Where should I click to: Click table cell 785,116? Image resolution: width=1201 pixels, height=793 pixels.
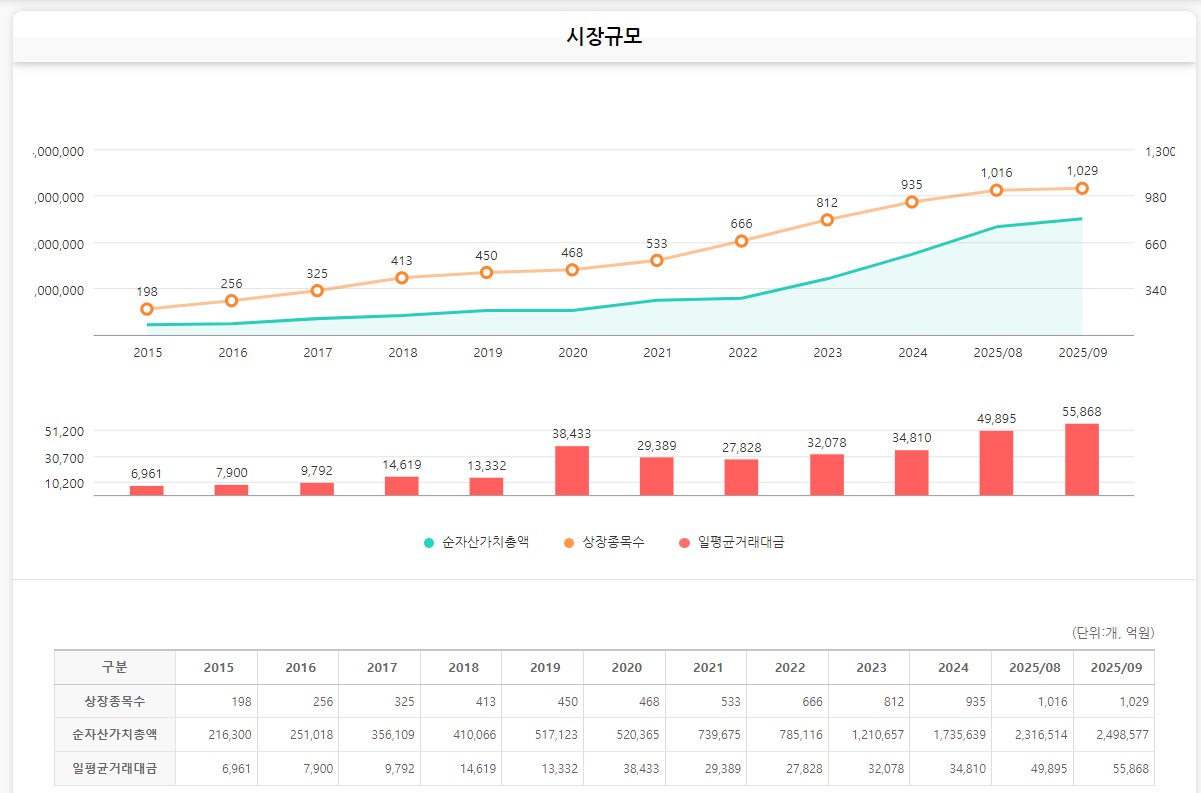788,735
